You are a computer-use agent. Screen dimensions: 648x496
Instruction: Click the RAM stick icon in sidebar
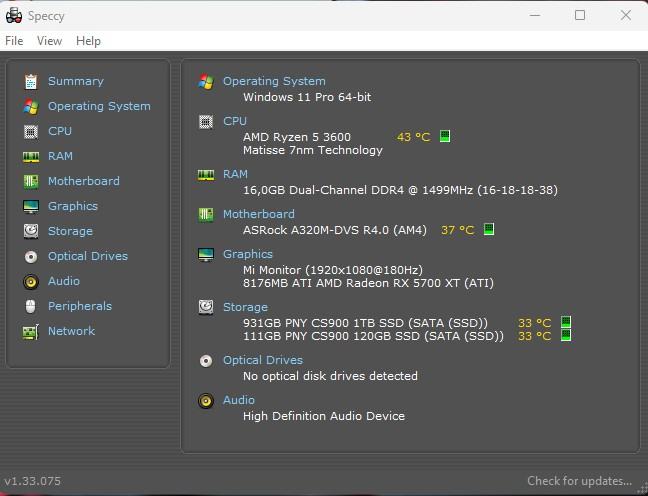tap(31, 157)
